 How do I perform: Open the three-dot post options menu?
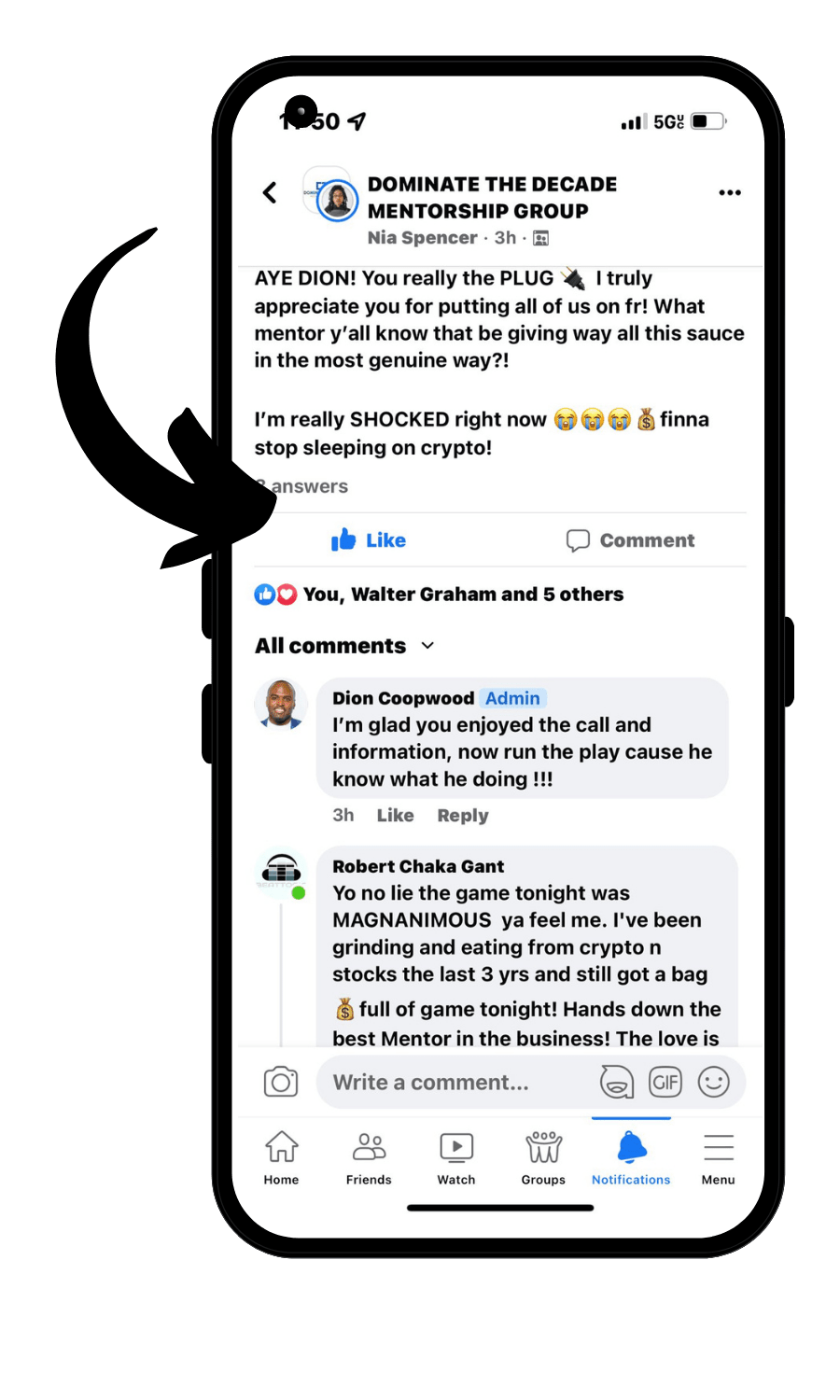[730, 192]
